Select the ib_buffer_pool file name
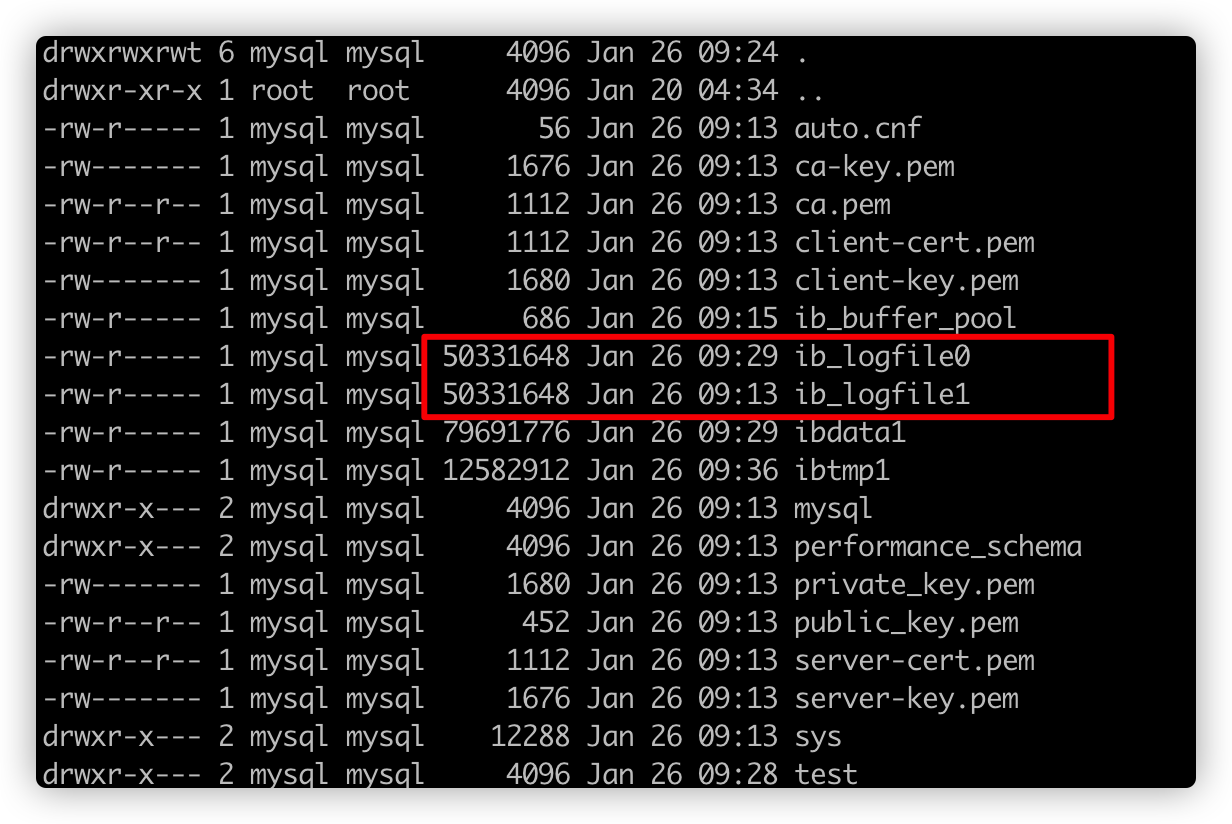 905,318
